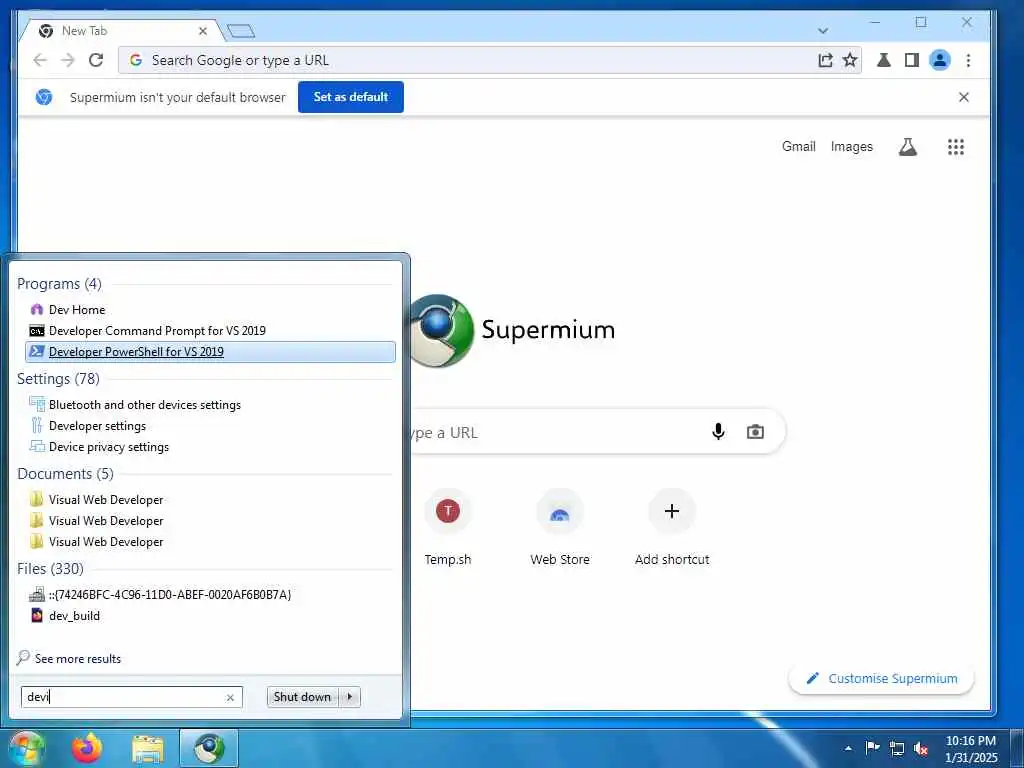1024x768 pixels.
Task: Open the tab search dropdown chevron
Action: point(823,31)
